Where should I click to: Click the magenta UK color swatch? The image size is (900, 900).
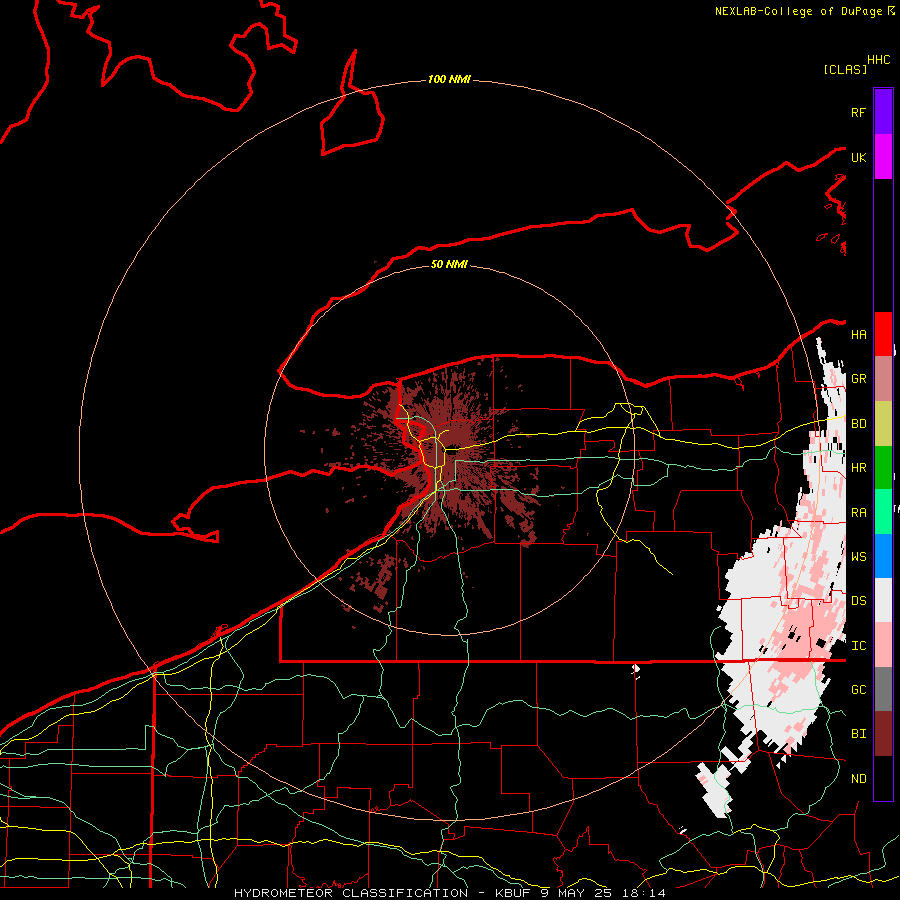pyautogui.click(x=883, y=157)
